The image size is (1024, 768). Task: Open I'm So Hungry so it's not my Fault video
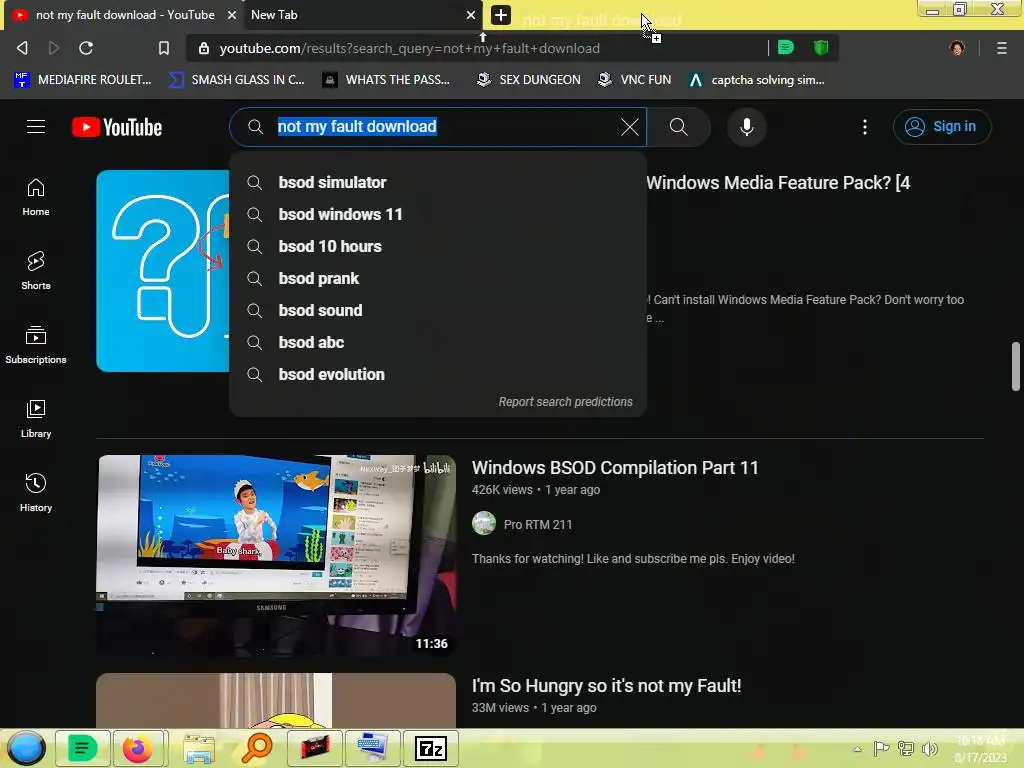click(x=606, y=686)
